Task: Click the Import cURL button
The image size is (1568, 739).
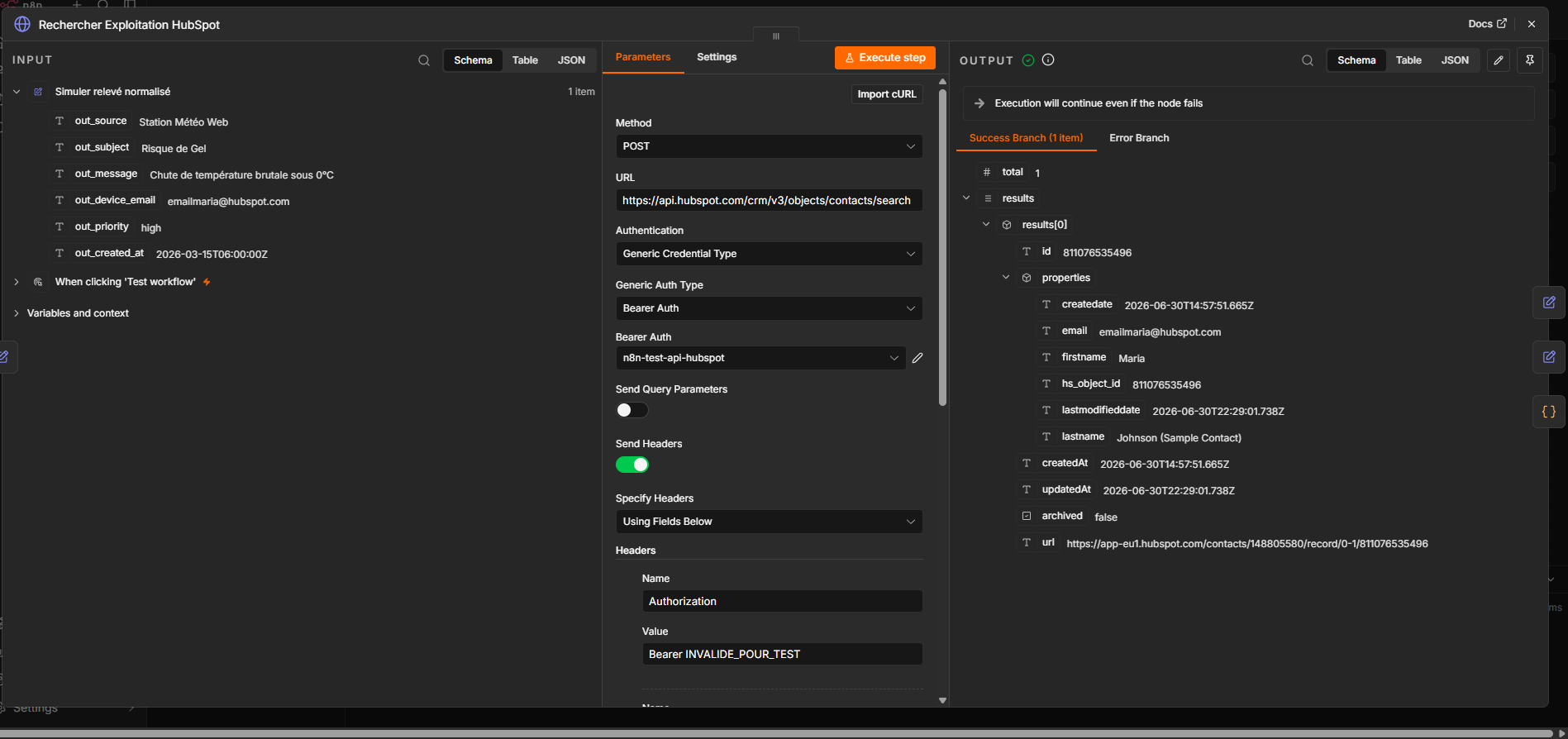Action: [887, 94]
